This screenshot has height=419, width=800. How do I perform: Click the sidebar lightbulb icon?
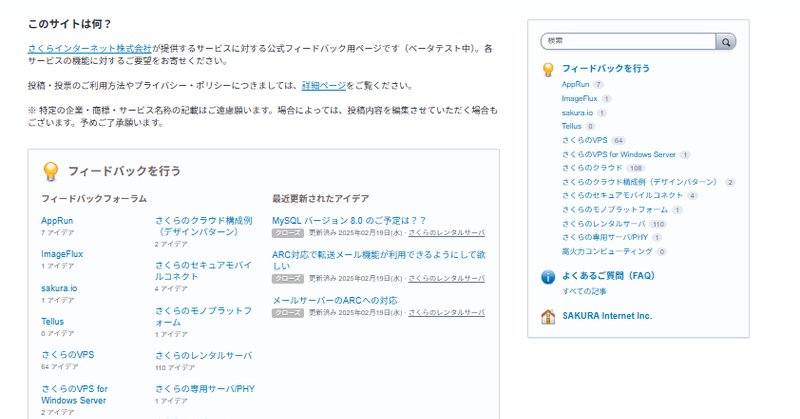[548, 69]
